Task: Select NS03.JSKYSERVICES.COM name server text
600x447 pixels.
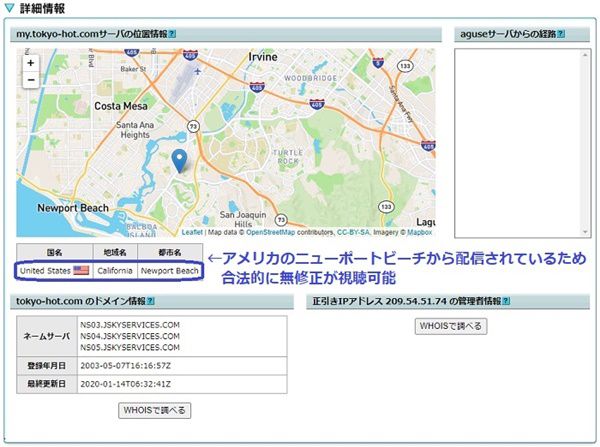Action: tap(130, 325)
